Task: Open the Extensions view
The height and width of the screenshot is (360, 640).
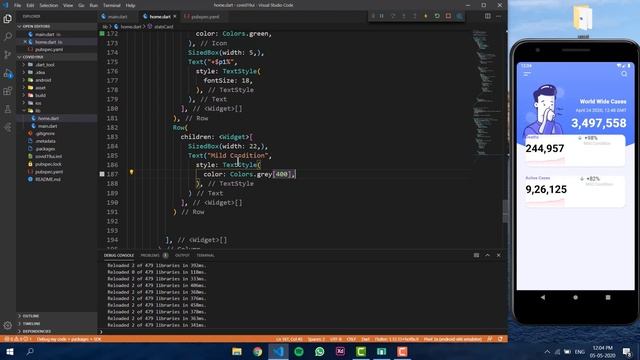Action: pyautogui.click(x=7, y=91)
